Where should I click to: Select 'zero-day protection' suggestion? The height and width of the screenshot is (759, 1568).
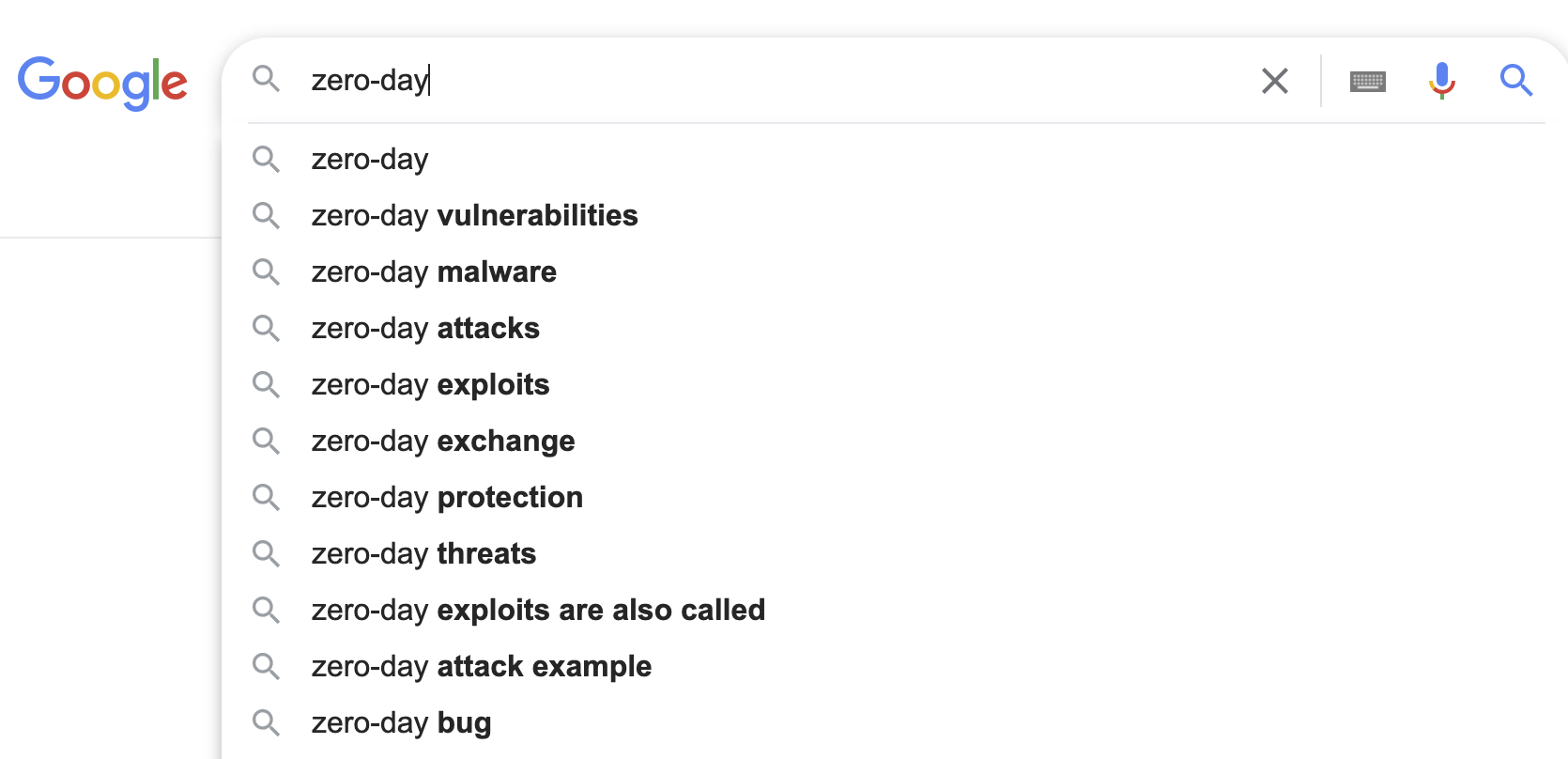447,498
